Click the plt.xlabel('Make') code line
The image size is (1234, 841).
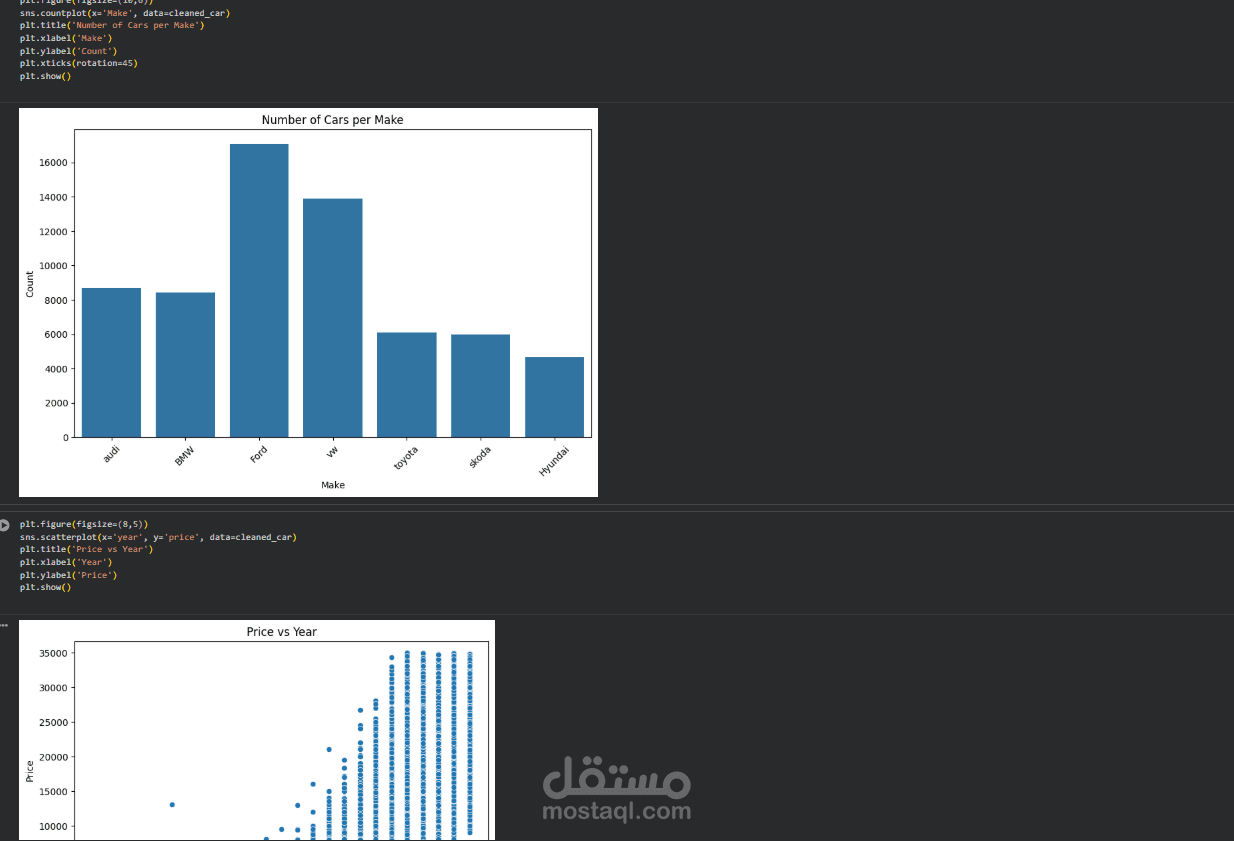pos(66,38)
